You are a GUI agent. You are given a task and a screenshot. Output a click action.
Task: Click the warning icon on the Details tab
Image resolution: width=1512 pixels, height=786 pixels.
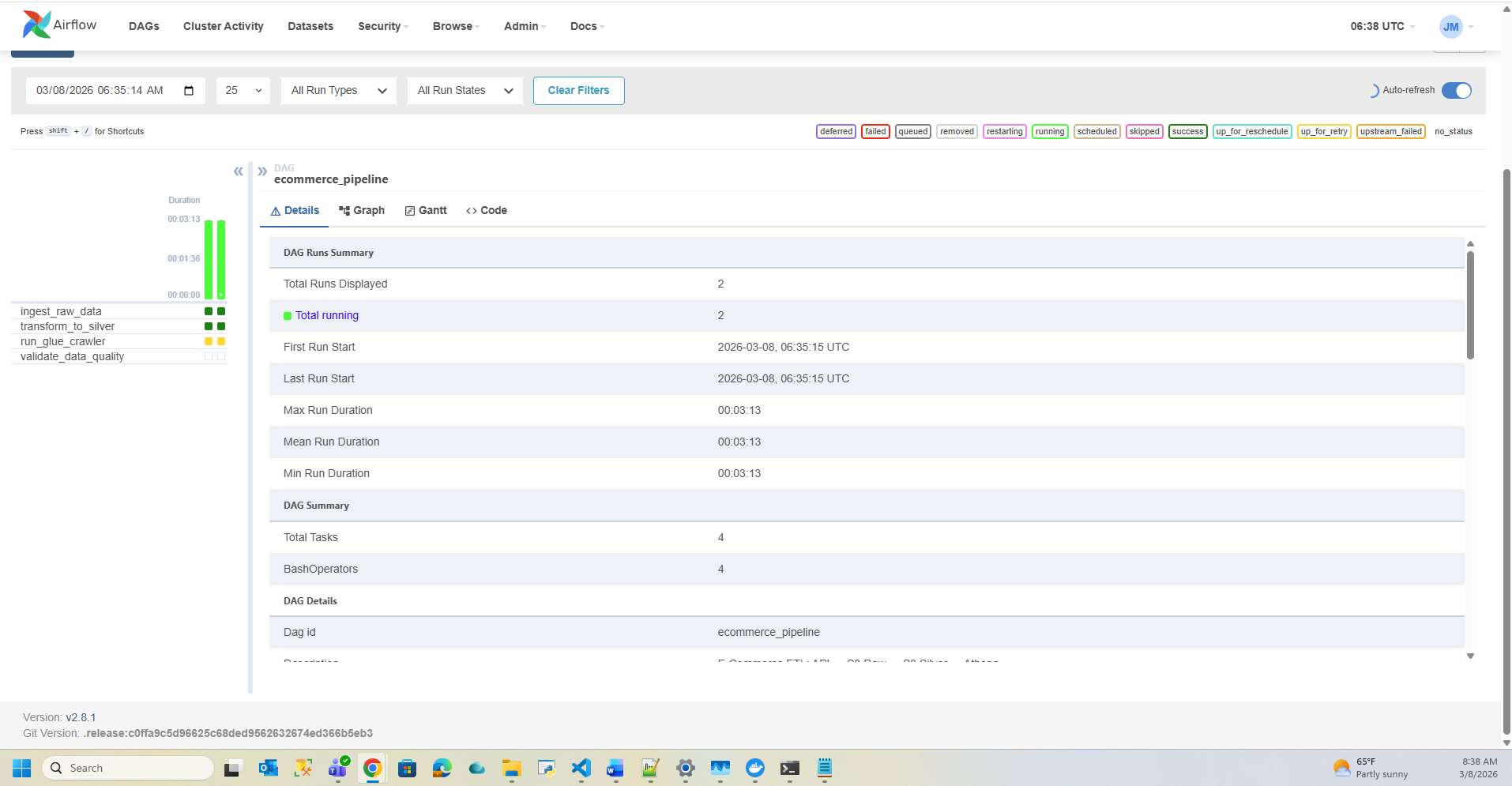[x=274, y=210]
